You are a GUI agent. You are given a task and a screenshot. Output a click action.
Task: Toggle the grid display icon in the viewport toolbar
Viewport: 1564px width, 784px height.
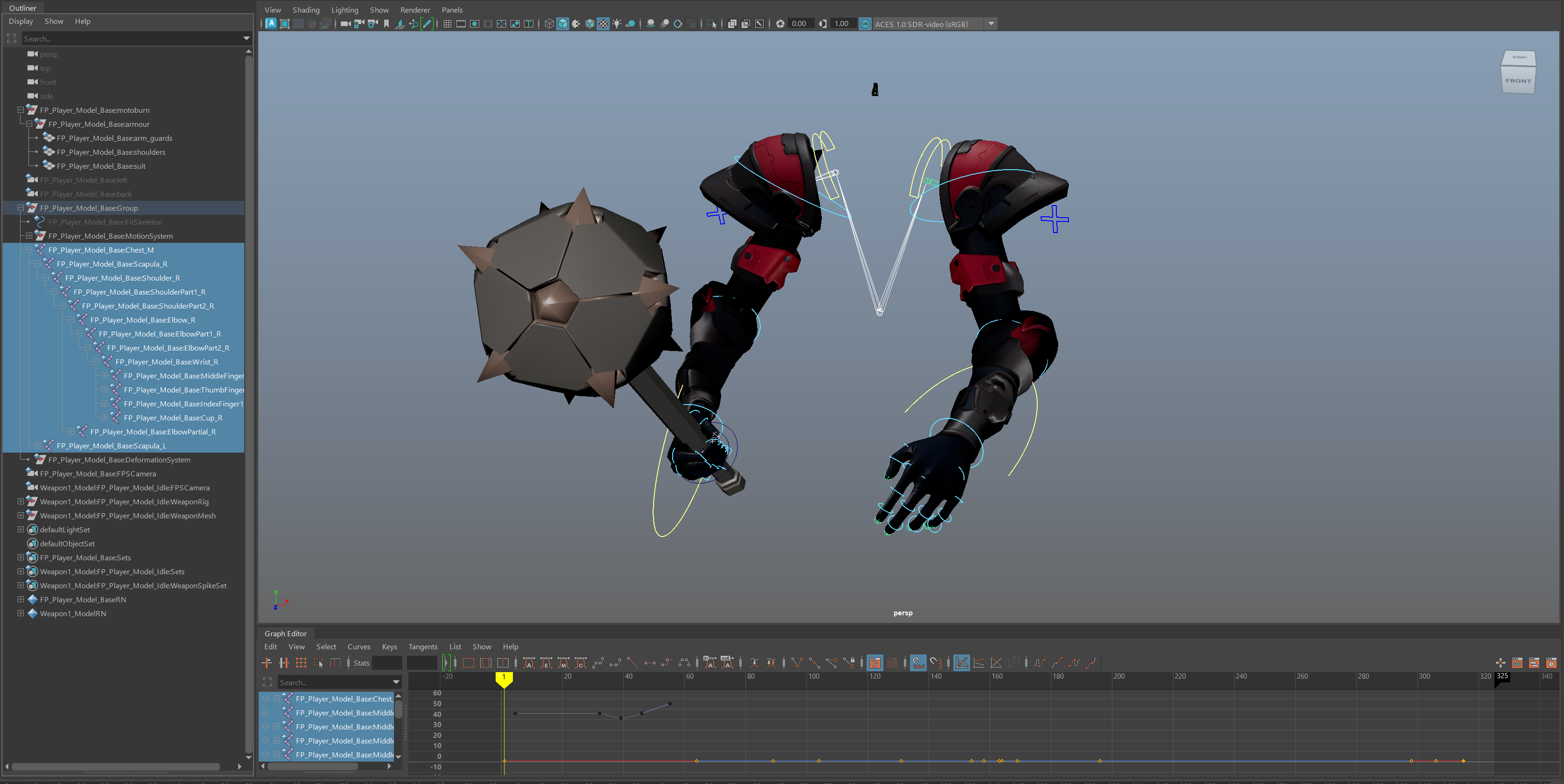[x=448, y=24]
